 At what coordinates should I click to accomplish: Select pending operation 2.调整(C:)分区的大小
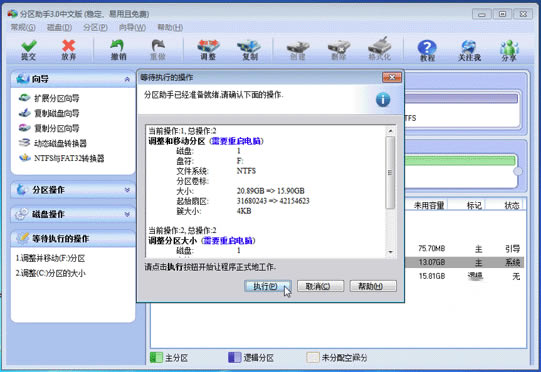click(x=50, y=273)
